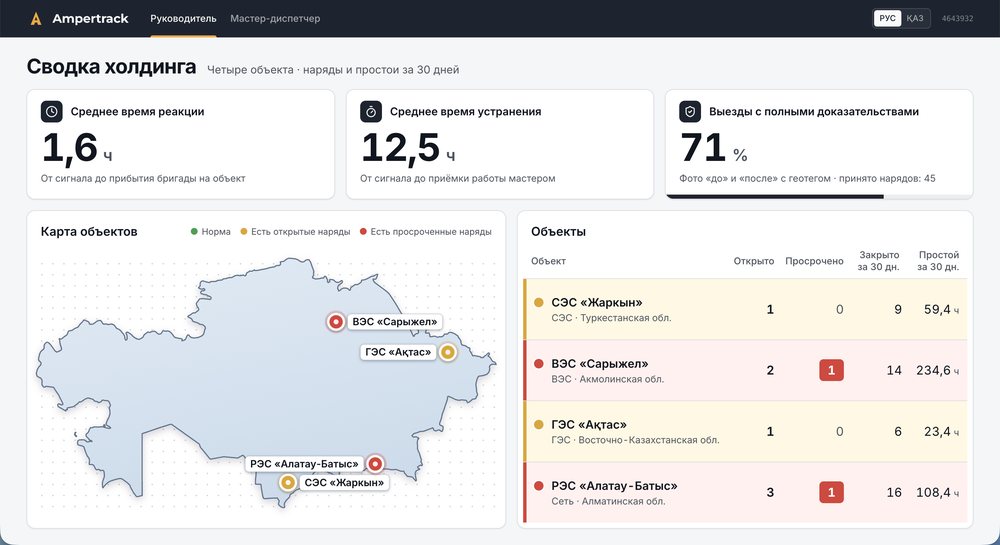This screenshot has width=1000, height=545.
Task: Click the closed count 14 for ВЭС «Сарыжел»
Action: [894, 370]
